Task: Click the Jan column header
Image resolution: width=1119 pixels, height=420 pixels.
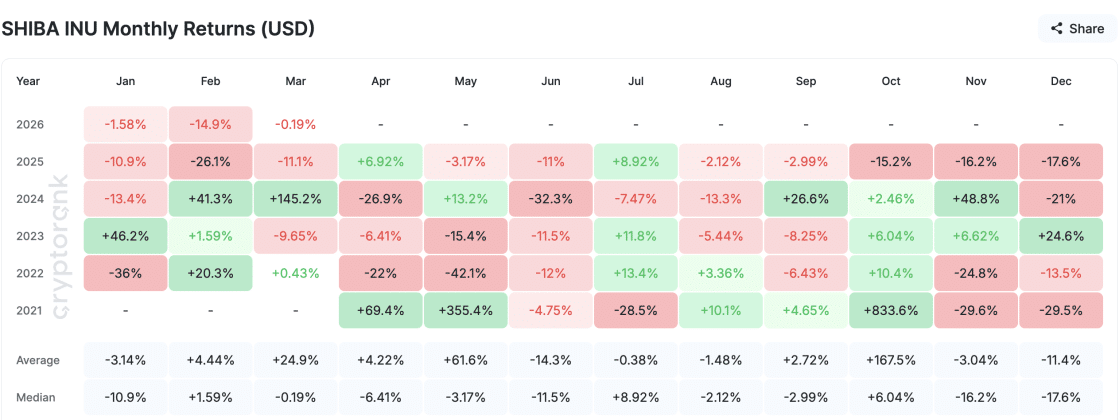Action: pyautogui.click(x=126, y=82)
